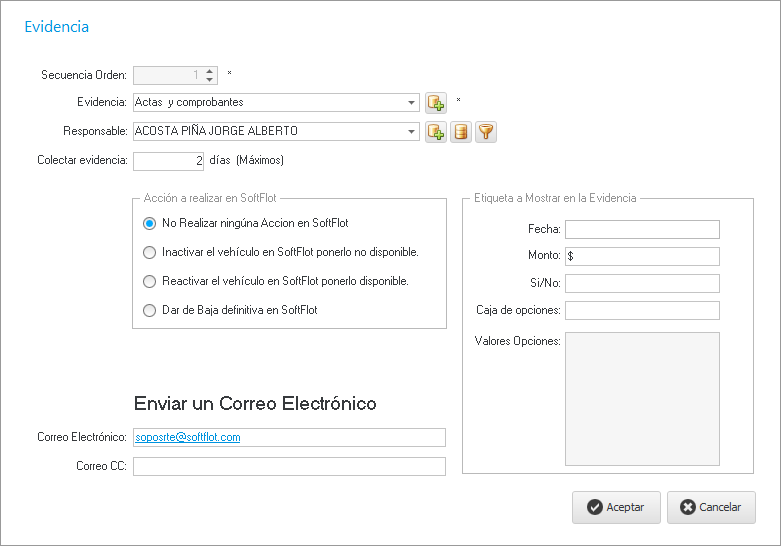Viewport: 781px width, 546px height.
Task: Click add-record icon next to Responsable dropdown
Action: pyautogui.click(x=435, y=131)
